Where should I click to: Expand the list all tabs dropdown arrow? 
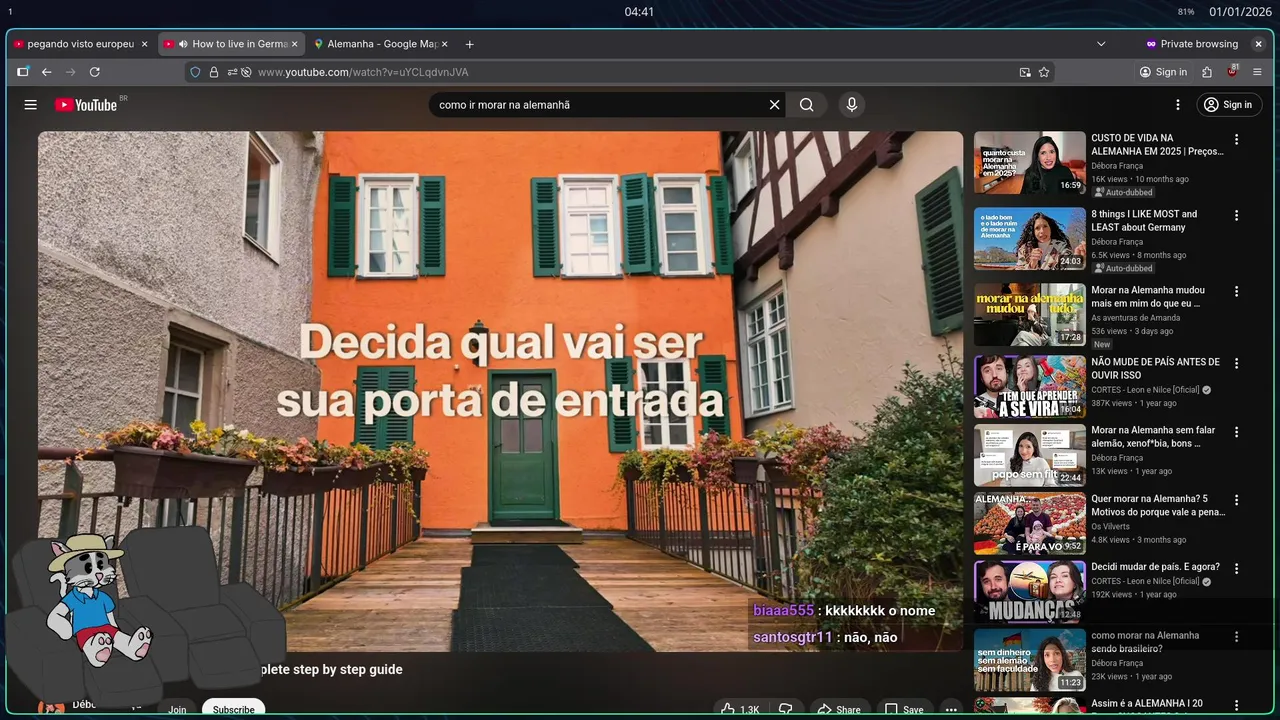pyautogui.click(x=1101, y=44)
